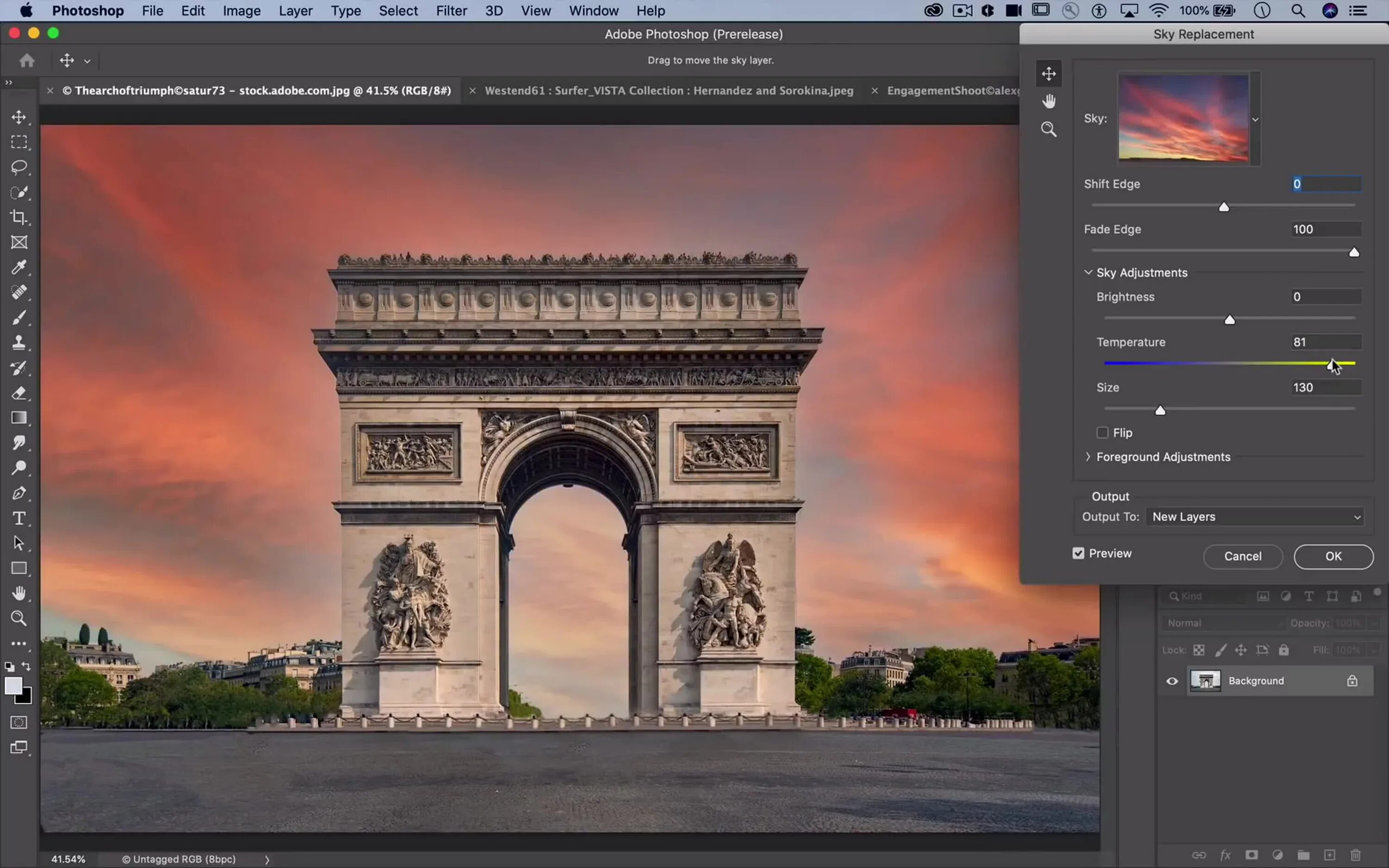This screenshot has width=1389, height=868.
Task: Select the Clone Stamp tool
Action: click(19, 343)
